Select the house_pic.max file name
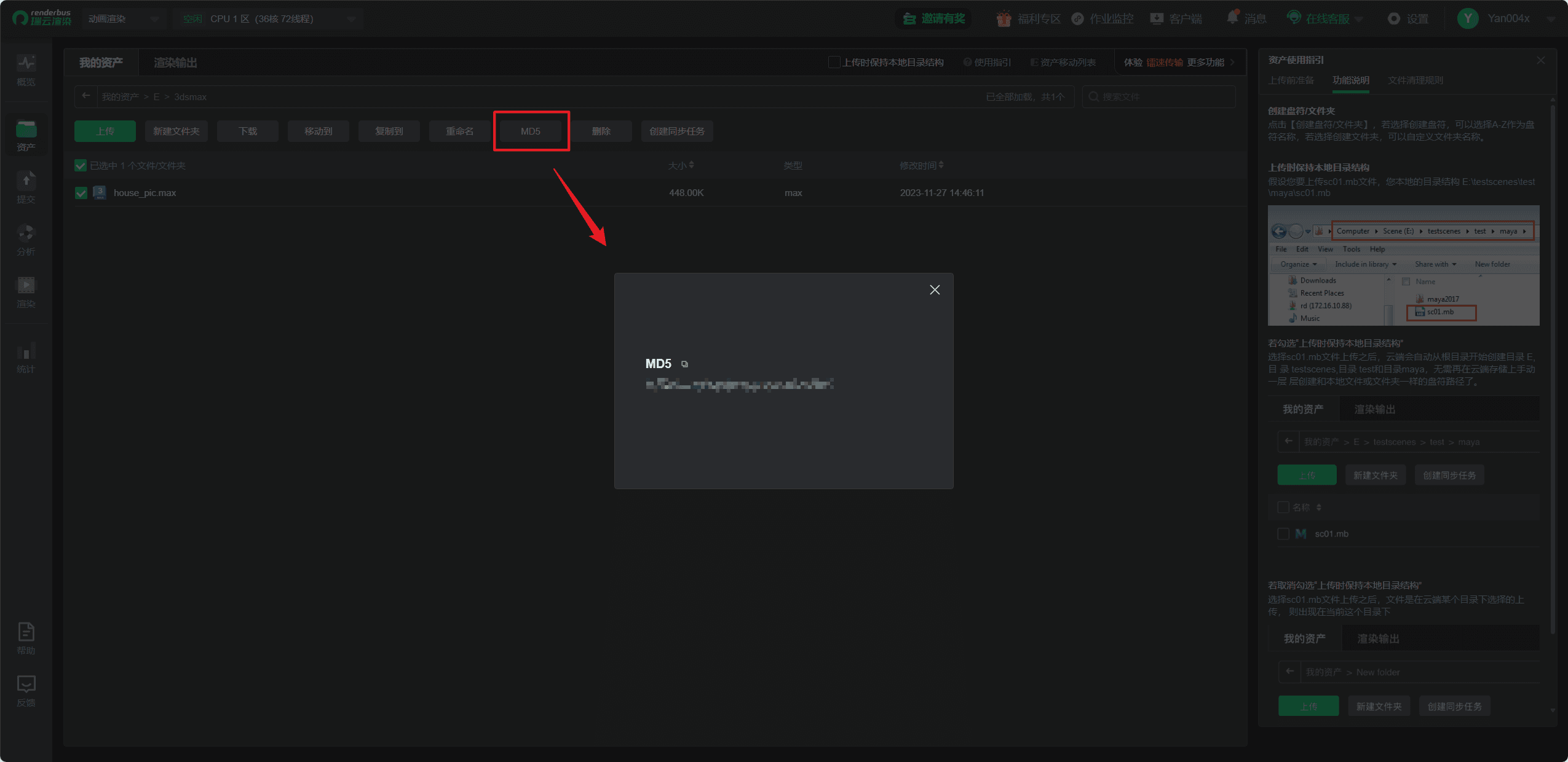The height and width of the screenshot is (762, 1568). [145, 192]
